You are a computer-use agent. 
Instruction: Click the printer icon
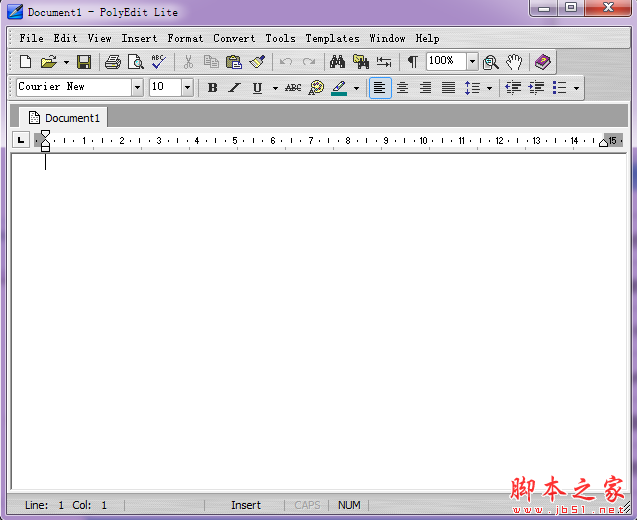pyautogui.click(x=113, y=62)
